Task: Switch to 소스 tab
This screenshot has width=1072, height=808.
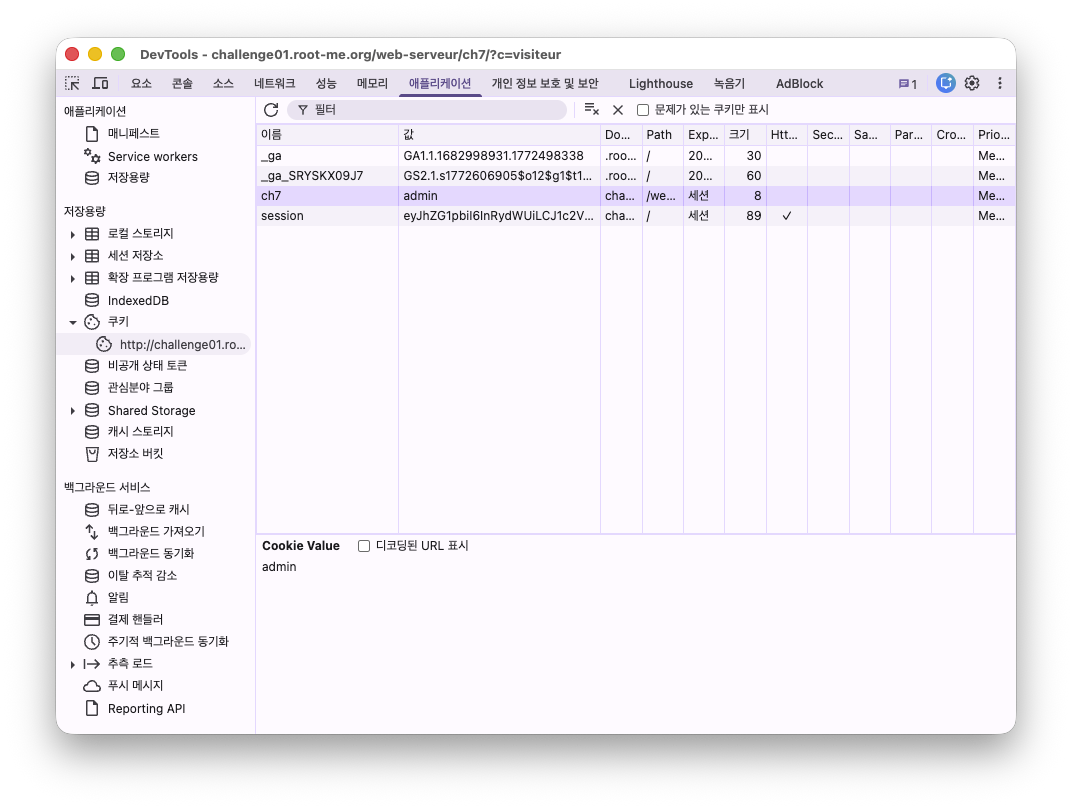Action: point(223,83)
